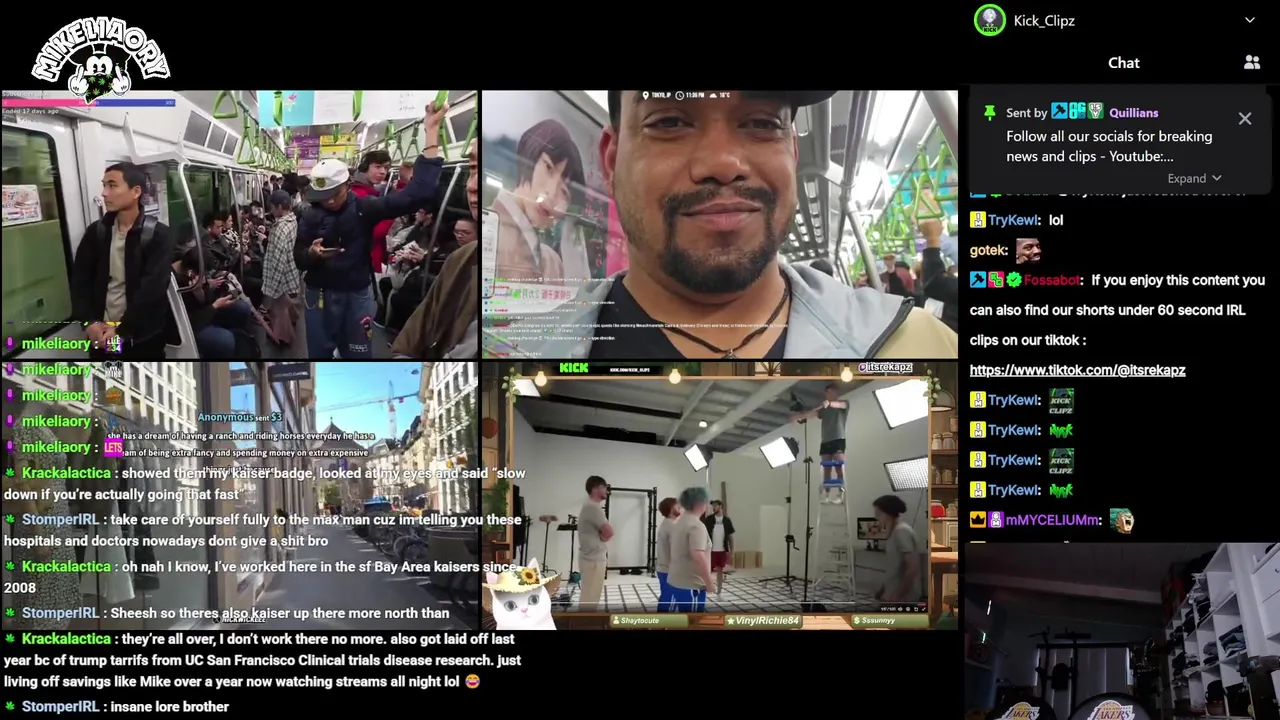Open the viewer list icon beside Chat
The height and width of the screenshot is (720, 1280).
click(1252, 62)
